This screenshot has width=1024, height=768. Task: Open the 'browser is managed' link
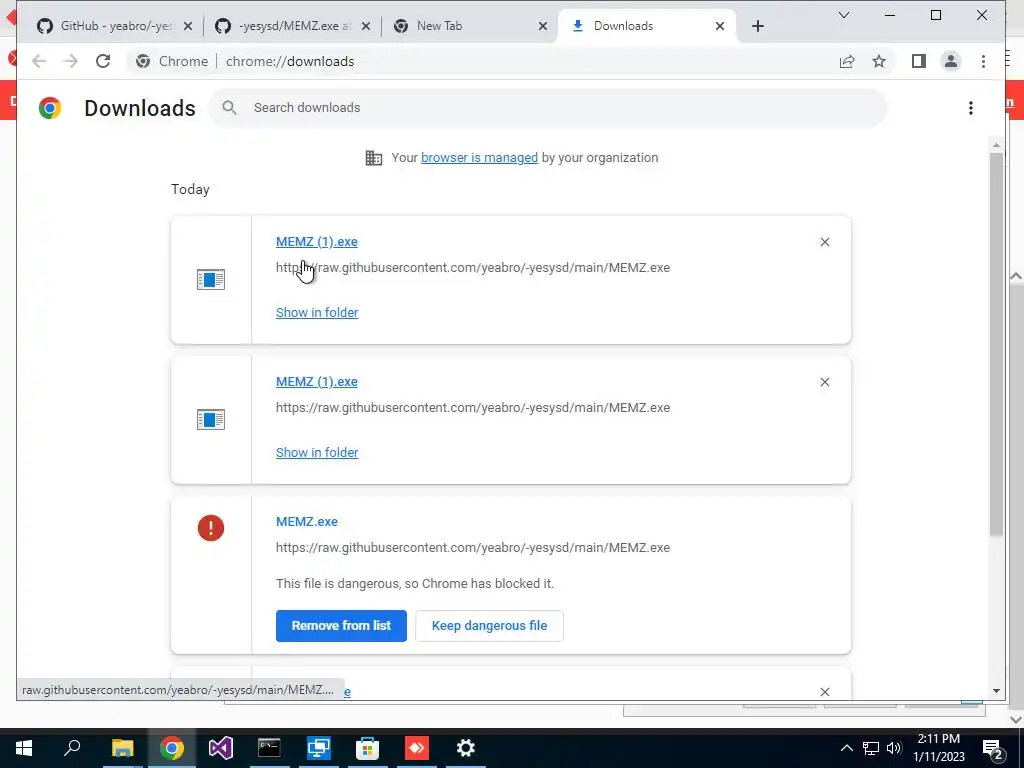[x=479, y=157]
